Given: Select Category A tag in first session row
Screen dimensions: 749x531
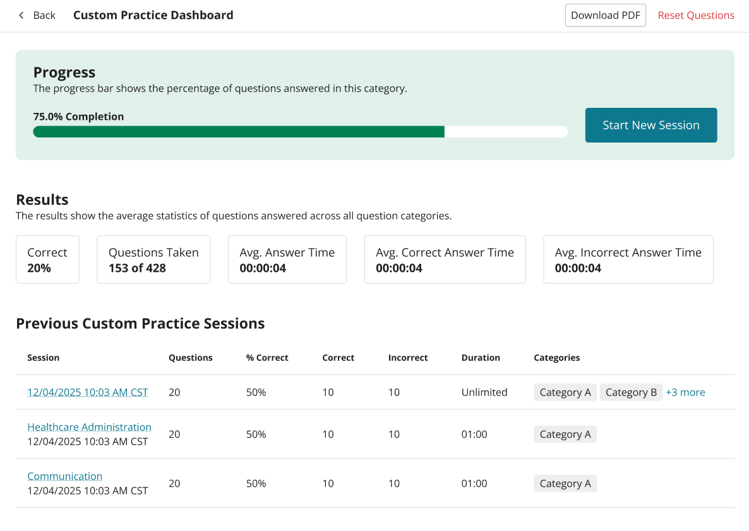Looking at the screenshot, I should [x=565, y=392].
